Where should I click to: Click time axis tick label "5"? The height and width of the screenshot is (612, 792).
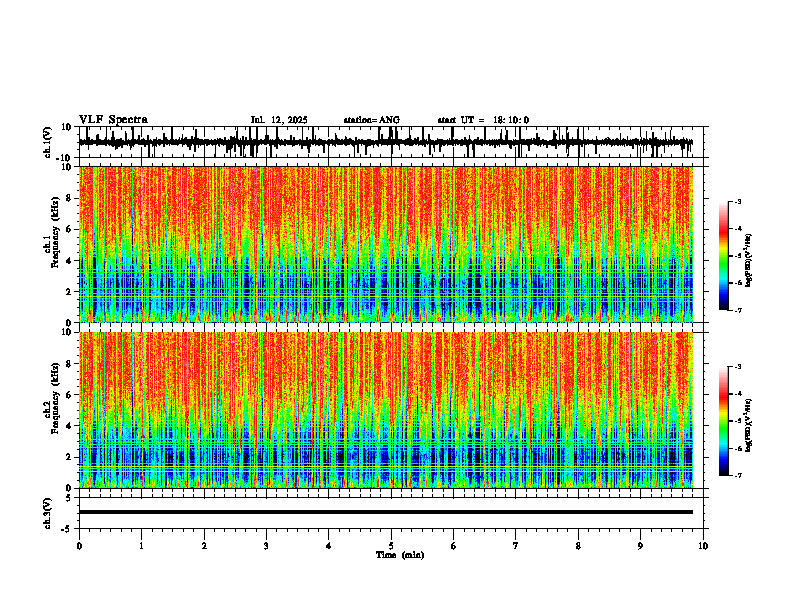click(391, 546)
